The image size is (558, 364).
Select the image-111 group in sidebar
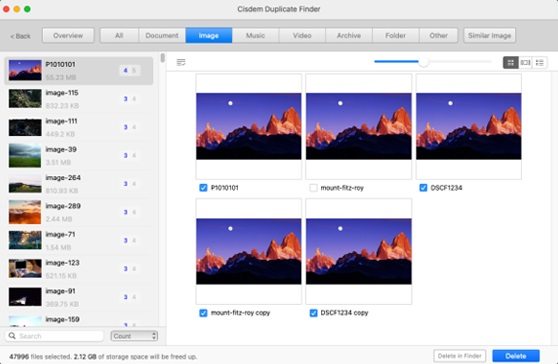click(79, 127)
